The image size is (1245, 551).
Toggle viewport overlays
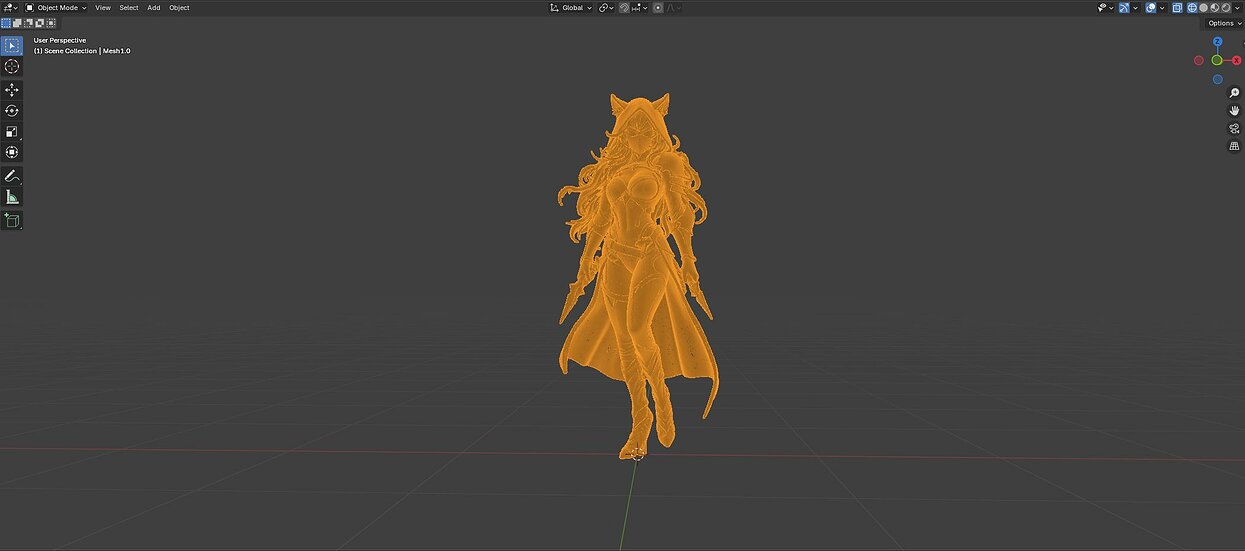pyautogui.click(x=1151, y=8)
